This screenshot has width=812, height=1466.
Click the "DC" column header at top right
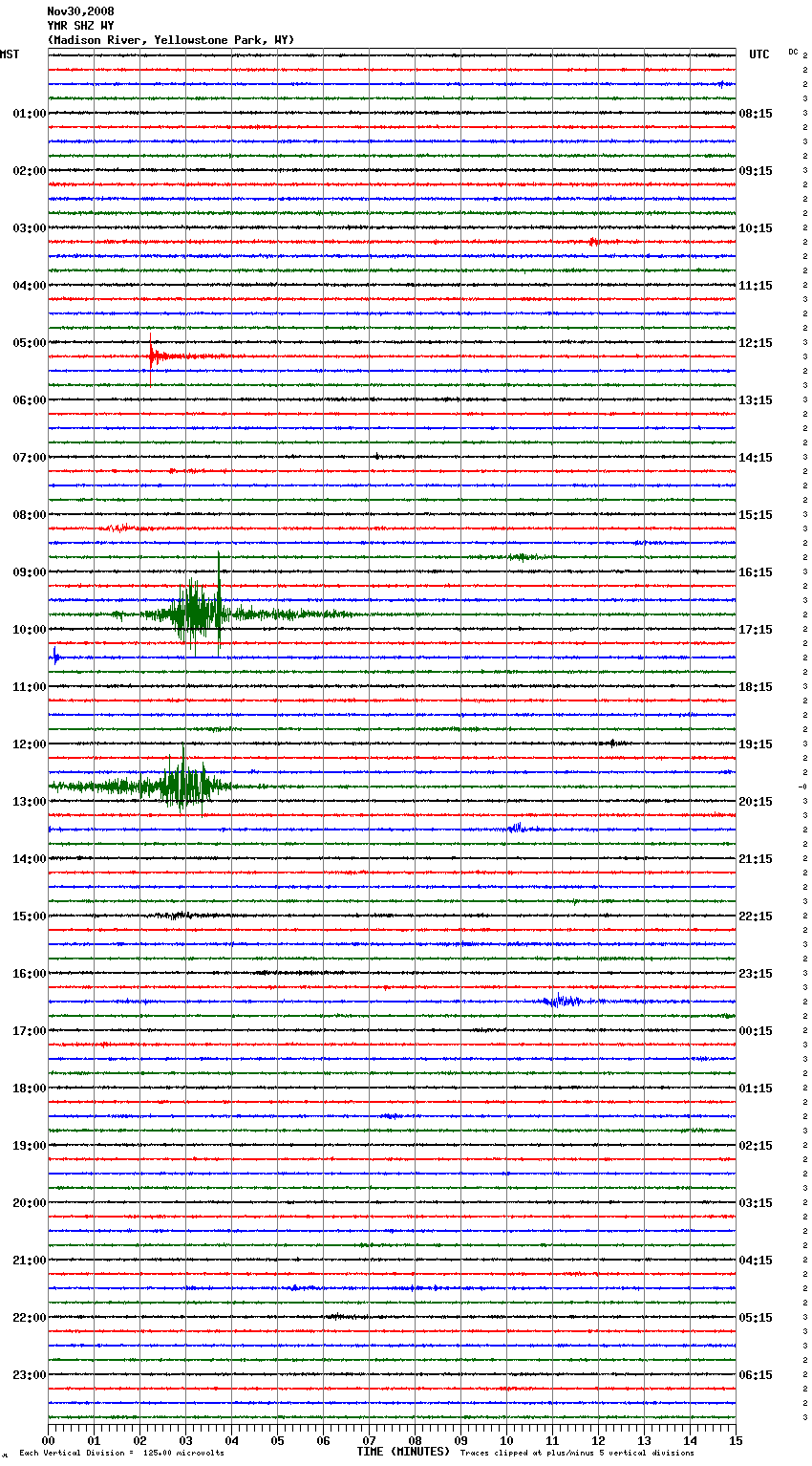tap(793, 52)
